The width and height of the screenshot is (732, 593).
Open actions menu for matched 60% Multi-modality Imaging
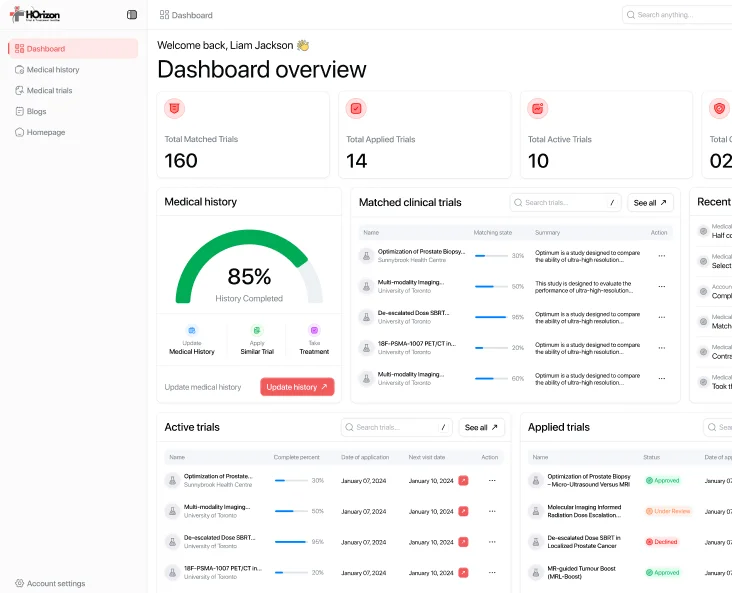662,378
